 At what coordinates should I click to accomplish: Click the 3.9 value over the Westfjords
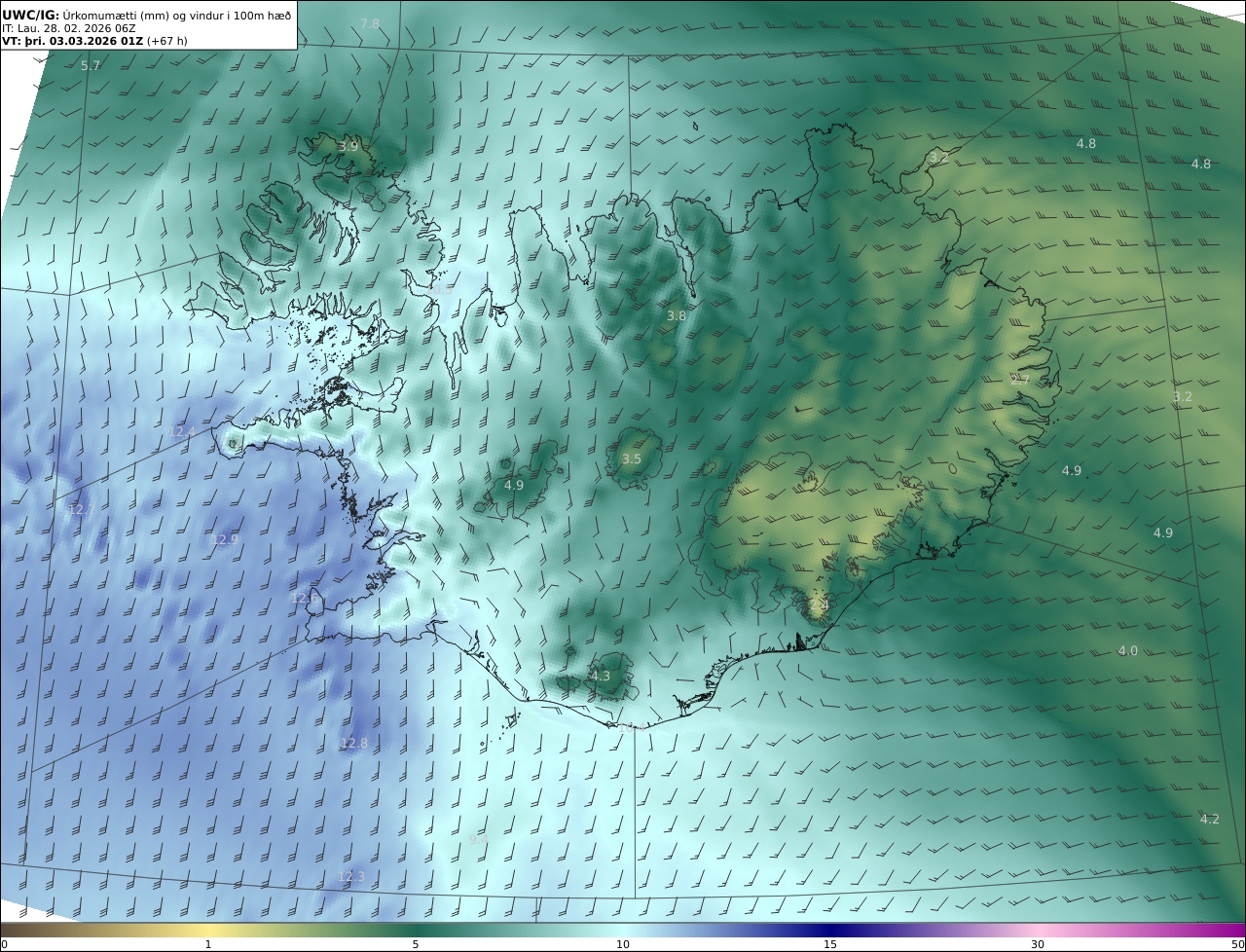click(348, 146)
